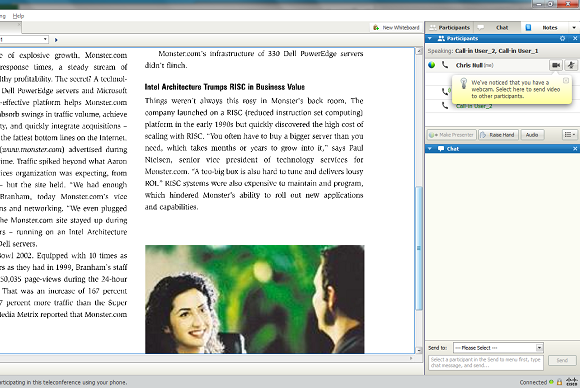Click the phone icon partly hidden behind the tooltip
Viewport: 580px width, 388px height.
(x=445, y=91)
